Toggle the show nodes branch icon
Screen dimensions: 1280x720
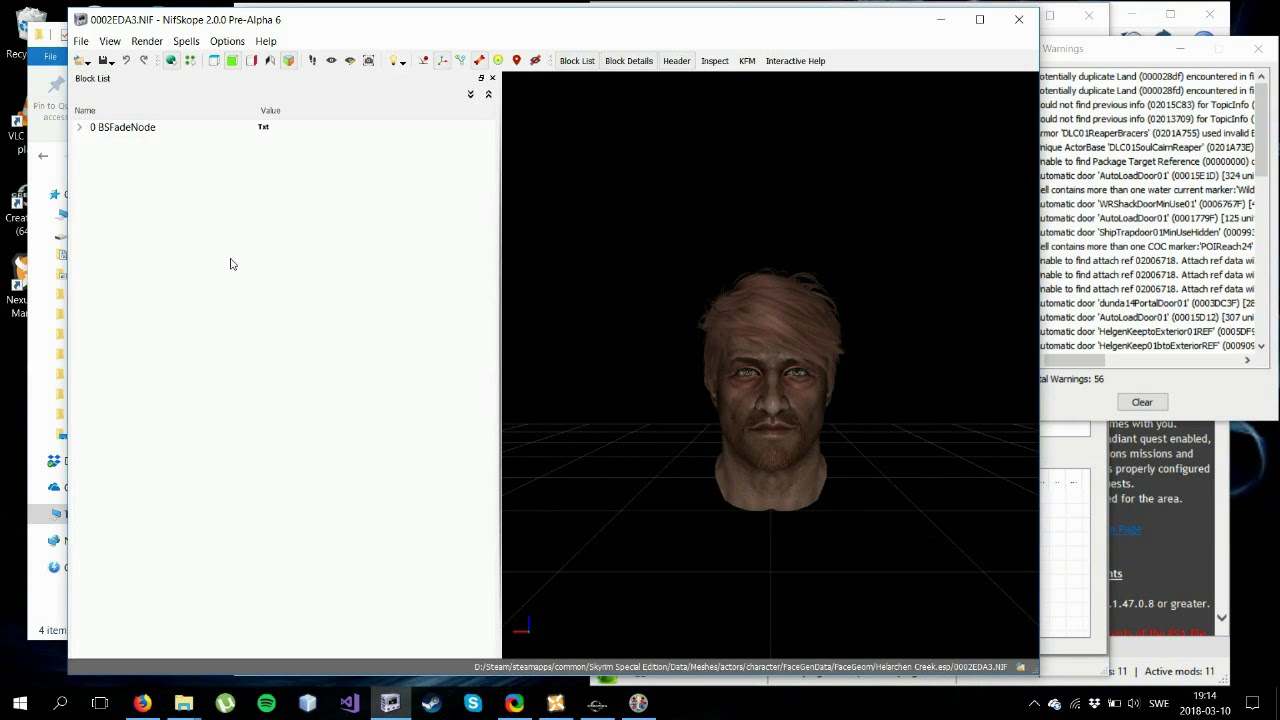[460, 61]
